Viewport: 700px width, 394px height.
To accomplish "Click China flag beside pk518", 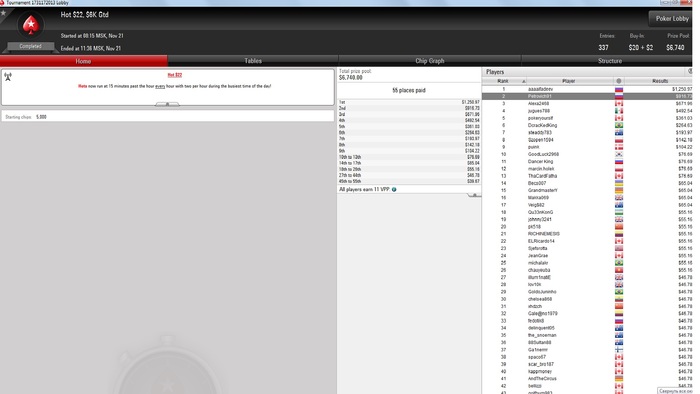I will coord(619,227).
